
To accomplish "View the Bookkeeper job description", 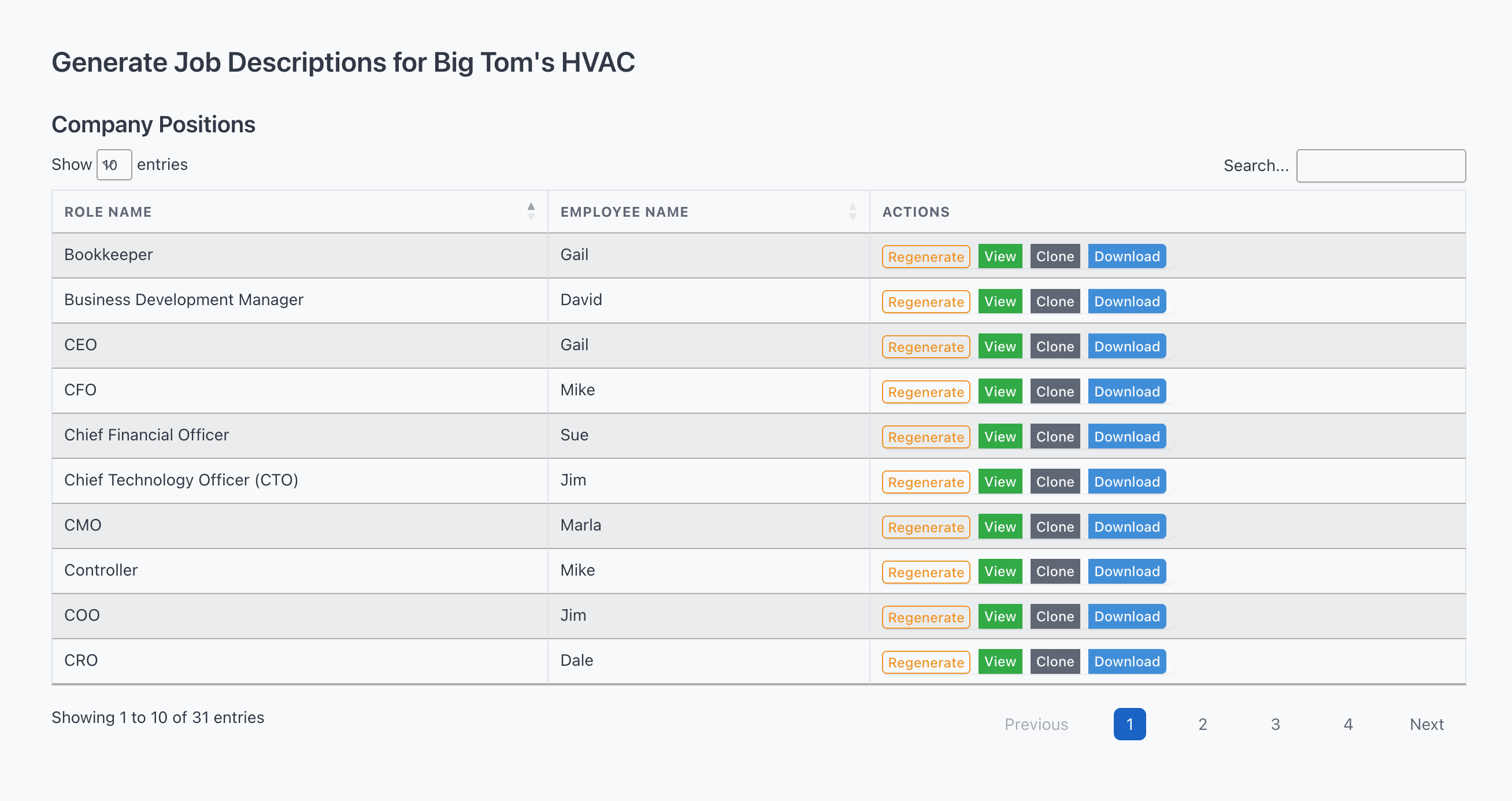I will coord(999,257).
